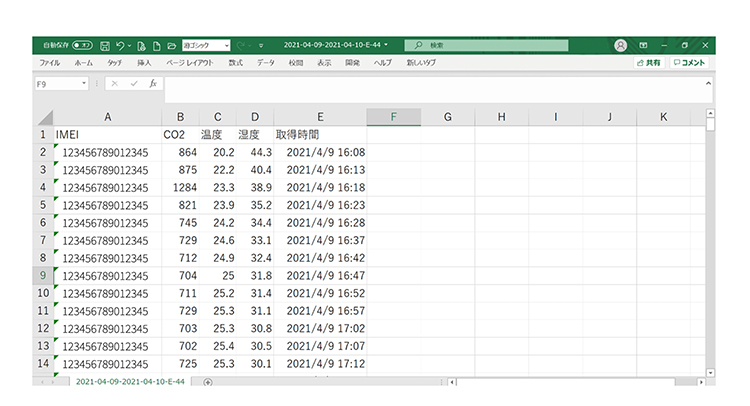Click the vertical scrollbar thumb
The image size is (750, 406).
click(x=710, y=124)
